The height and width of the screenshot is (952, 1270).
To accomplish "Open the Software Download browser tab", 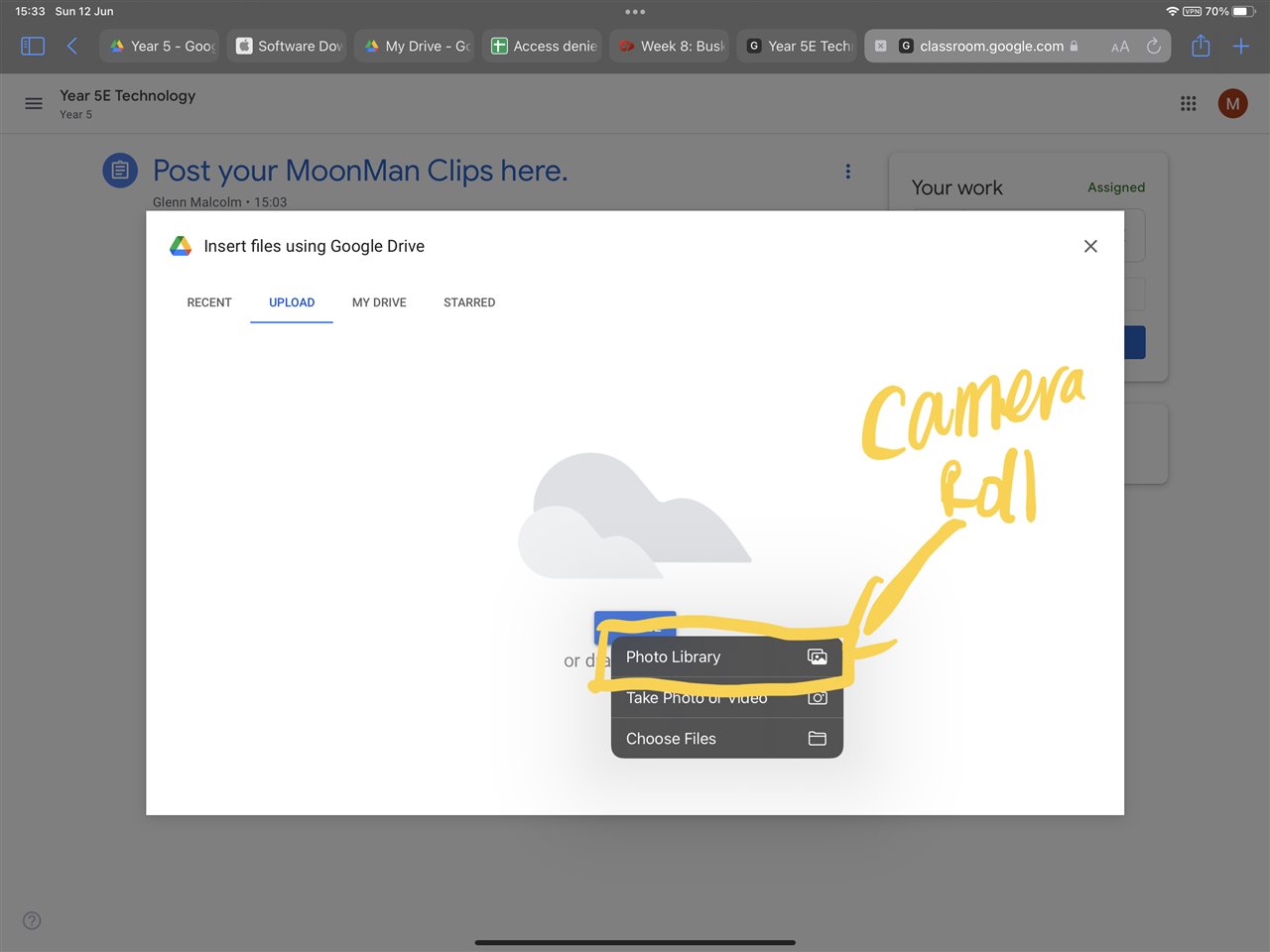I will point(287,46).
